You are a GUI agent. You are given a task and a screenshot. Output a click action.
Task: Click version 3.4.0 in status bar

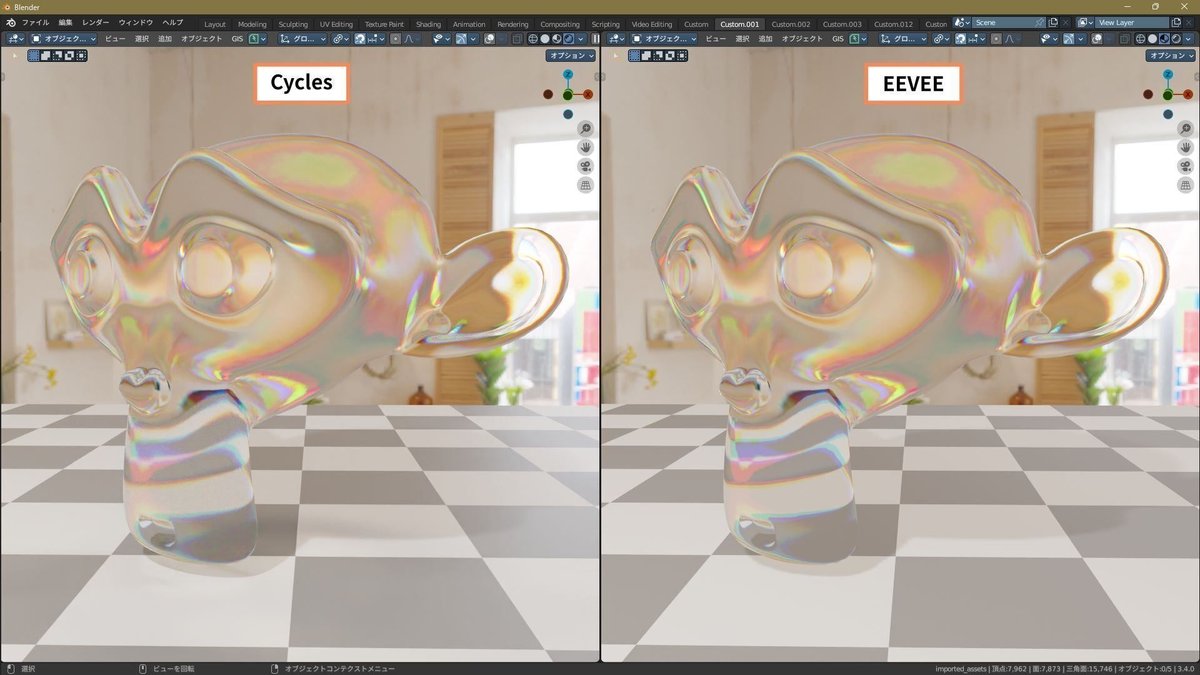tap(1186, 668)
